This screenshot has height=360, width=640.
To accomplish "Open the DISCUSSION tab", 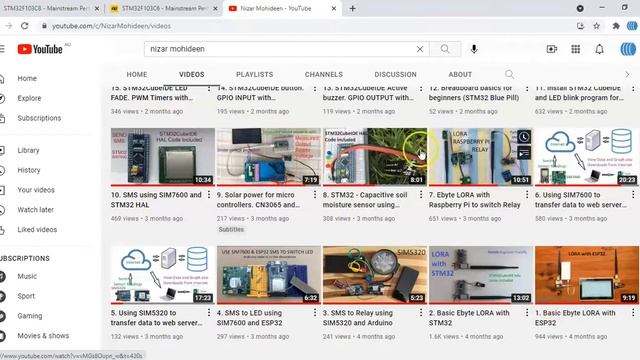I will point(396,74).
